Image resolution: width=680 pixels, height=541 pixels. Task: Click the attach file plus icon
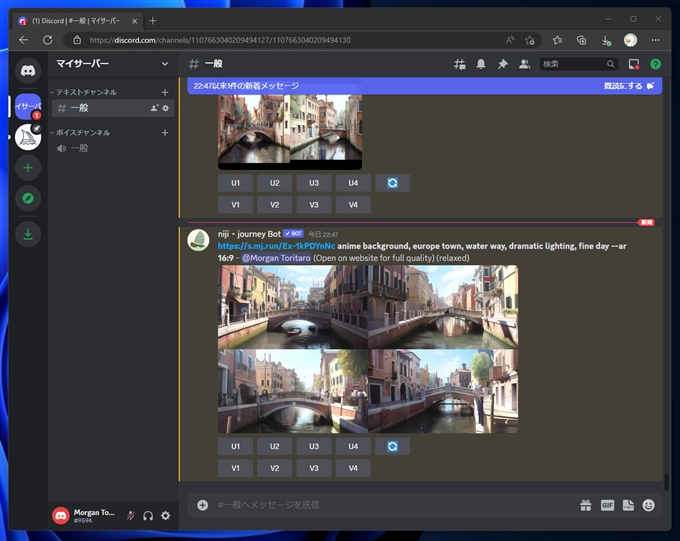pyautogui.click(x=203, y=505)
